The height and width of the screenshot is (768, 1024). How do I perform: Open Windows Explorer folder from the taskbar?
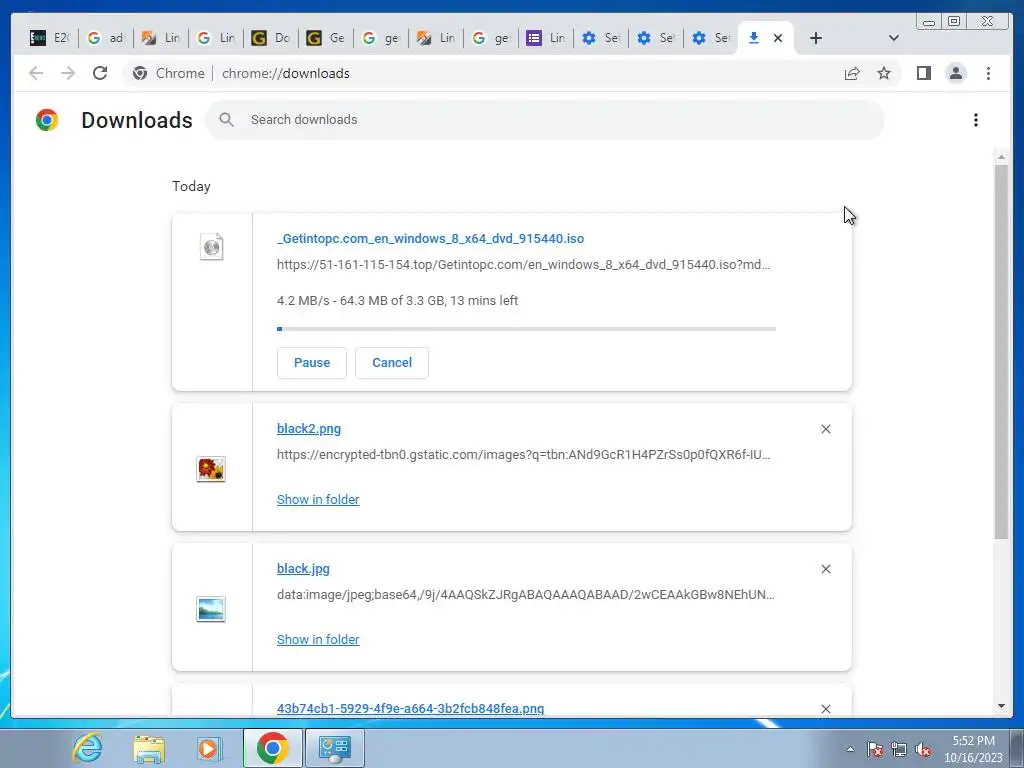click(149, 748)
